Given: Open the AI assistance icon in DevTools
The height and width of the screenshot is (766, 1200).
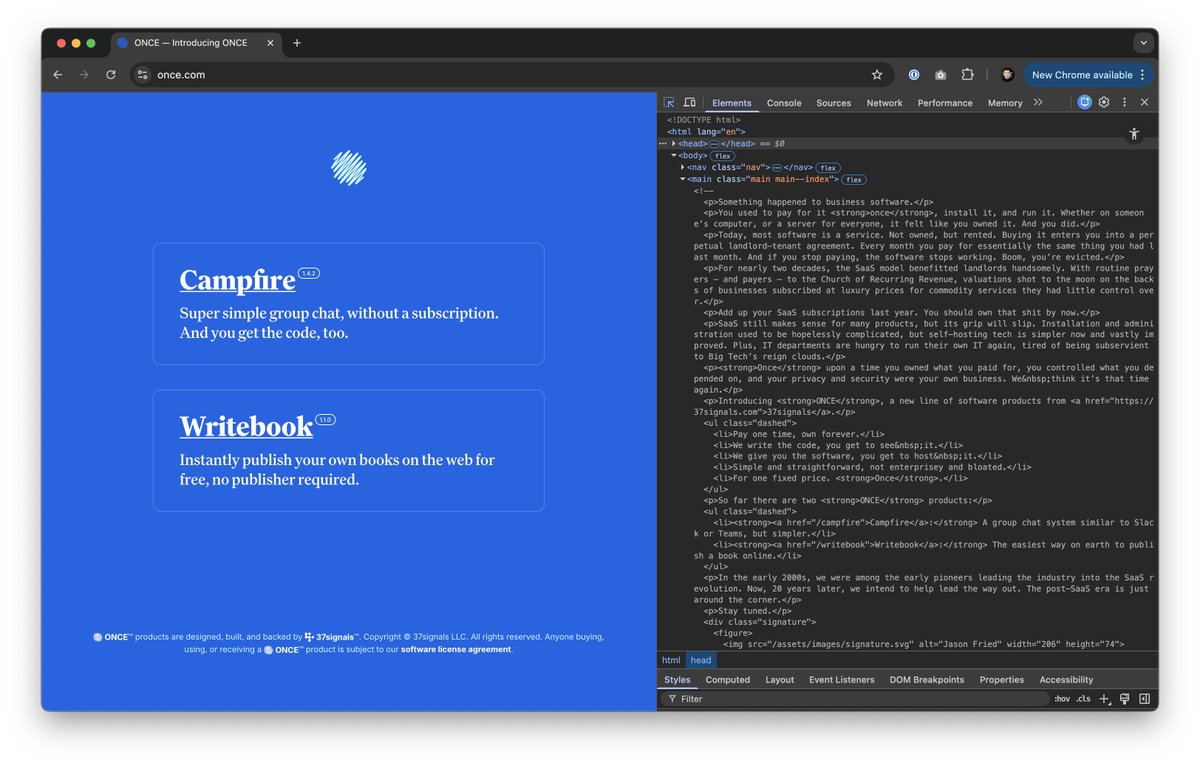Looking at the screenshot, I should click(x=1084, y=102).
